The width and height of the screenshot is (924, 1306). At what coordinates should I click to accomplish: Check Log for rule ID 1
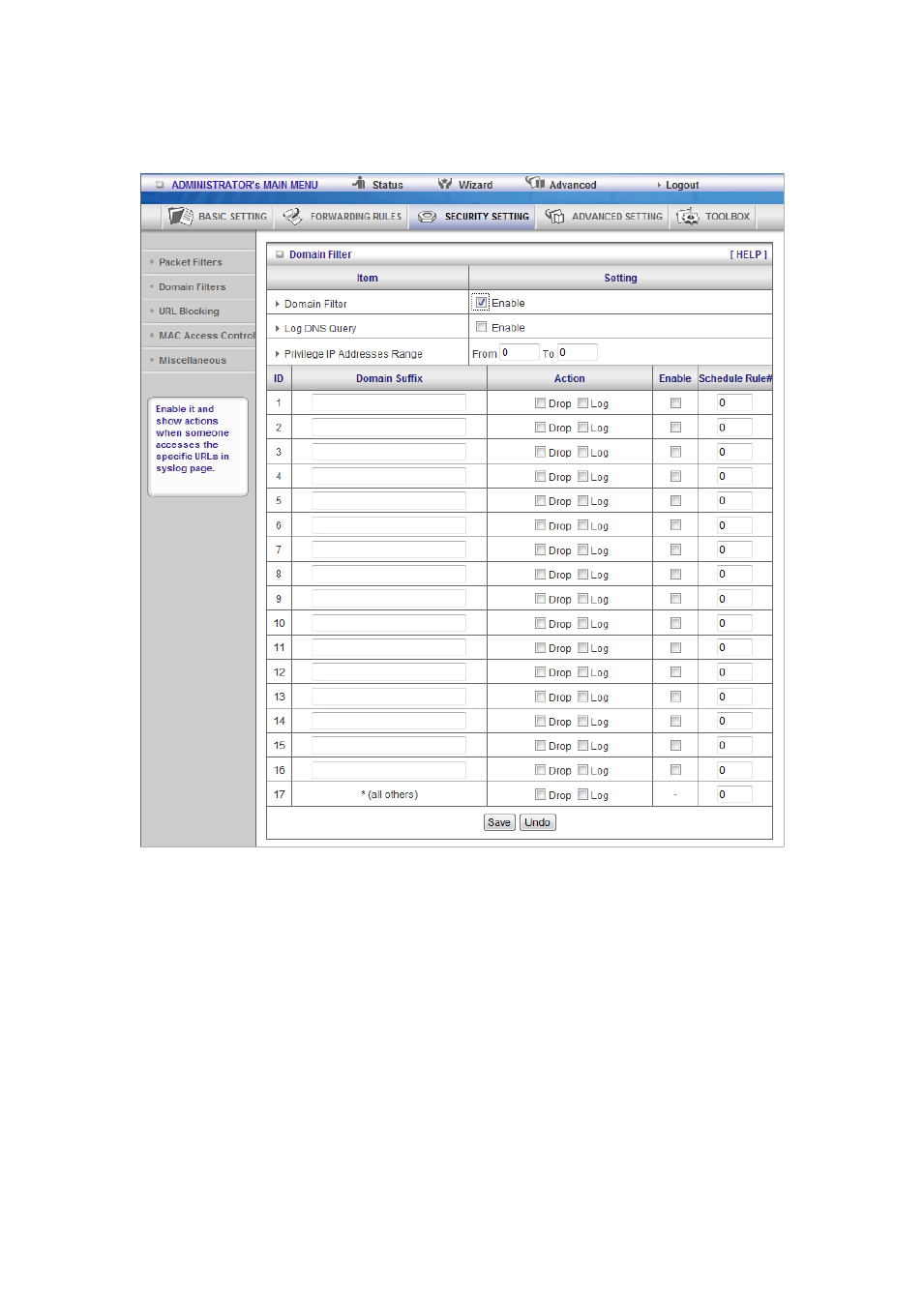pyautogui.click(x=582, y=403)
